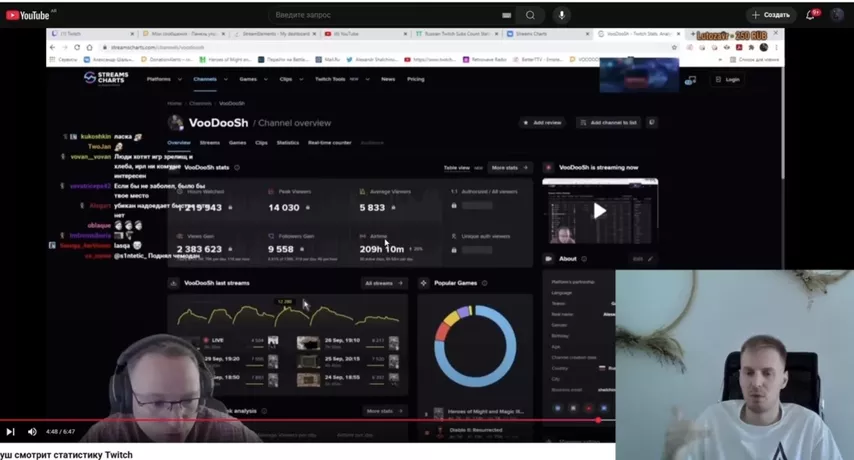Screen dimensions: 854x460
Task: Click the VooDooSh channel avatar
Action: (x=175, y=122)
